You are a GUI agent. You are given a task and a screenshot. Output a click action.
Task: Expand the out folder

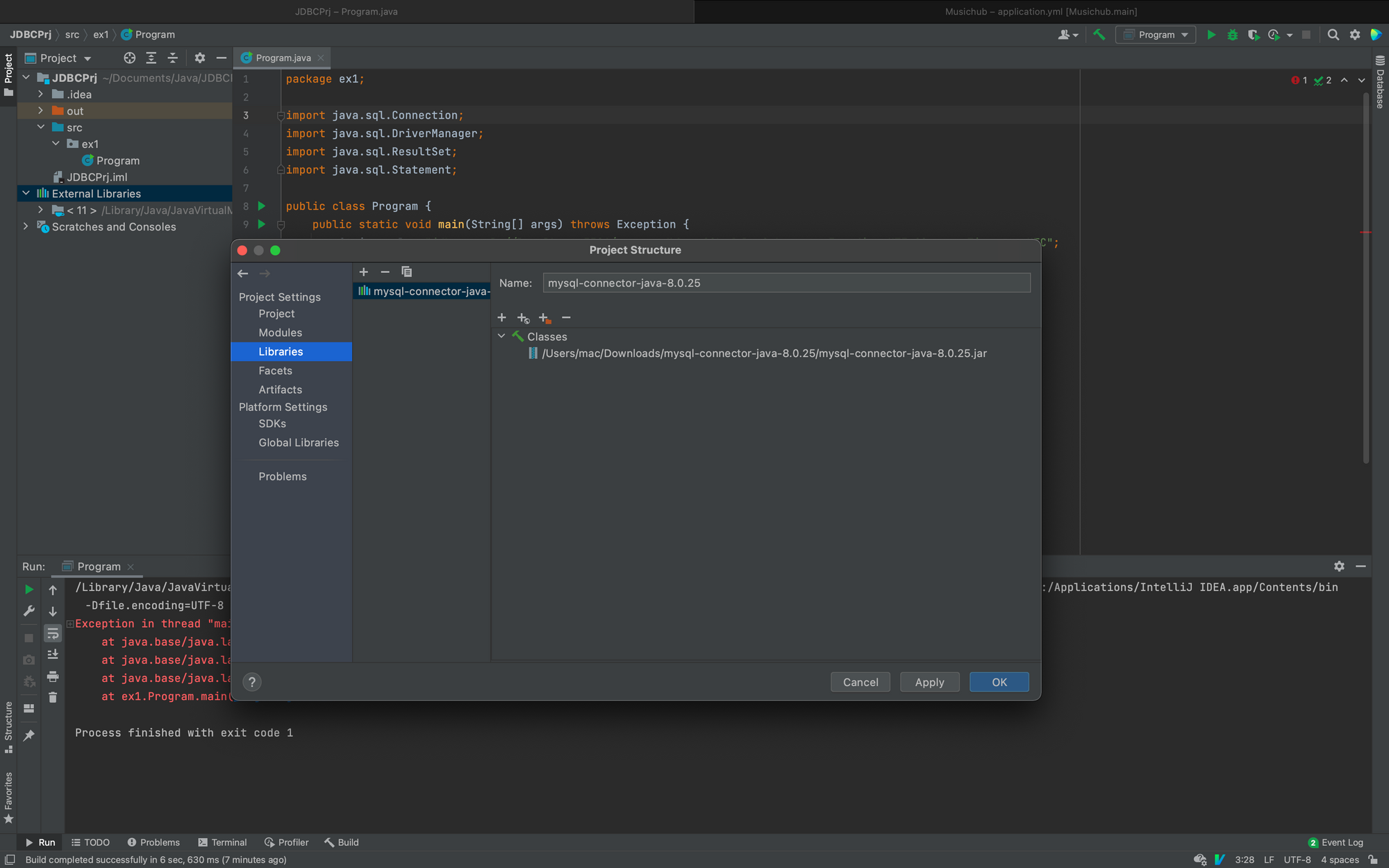40,111
